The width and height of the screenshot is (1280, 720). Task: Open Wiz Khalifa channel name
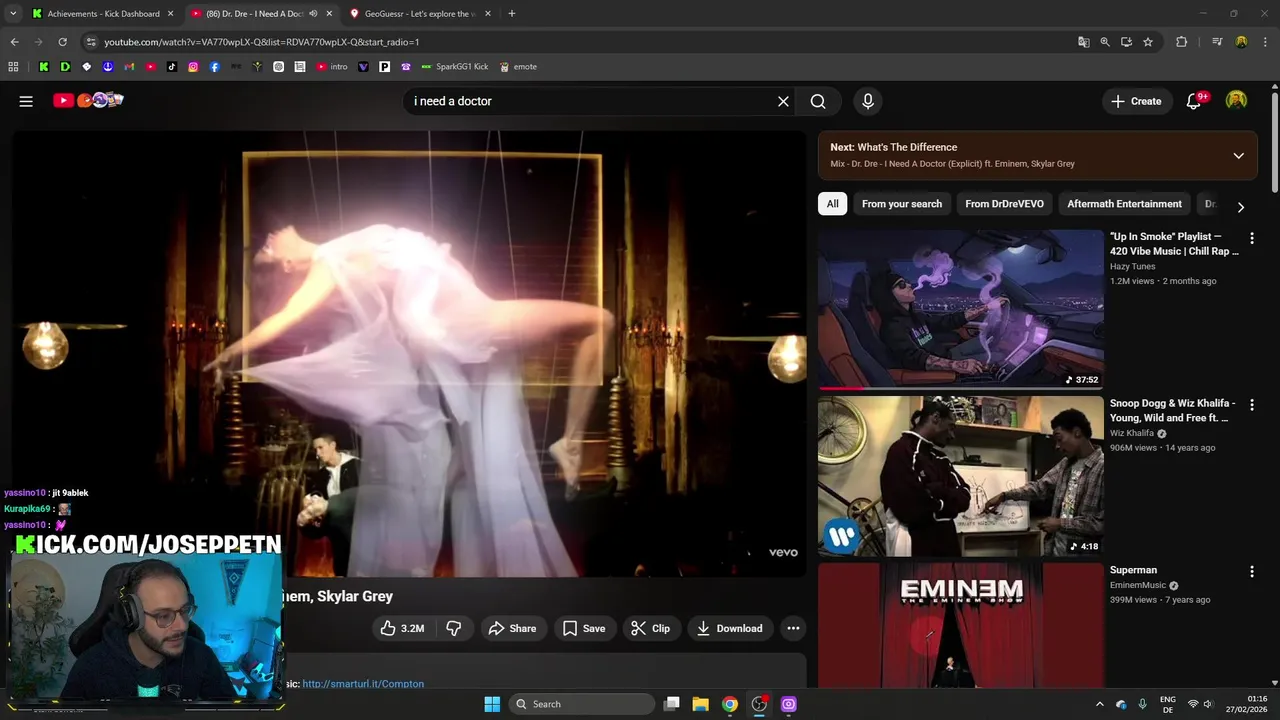(x=1132, y=433)
